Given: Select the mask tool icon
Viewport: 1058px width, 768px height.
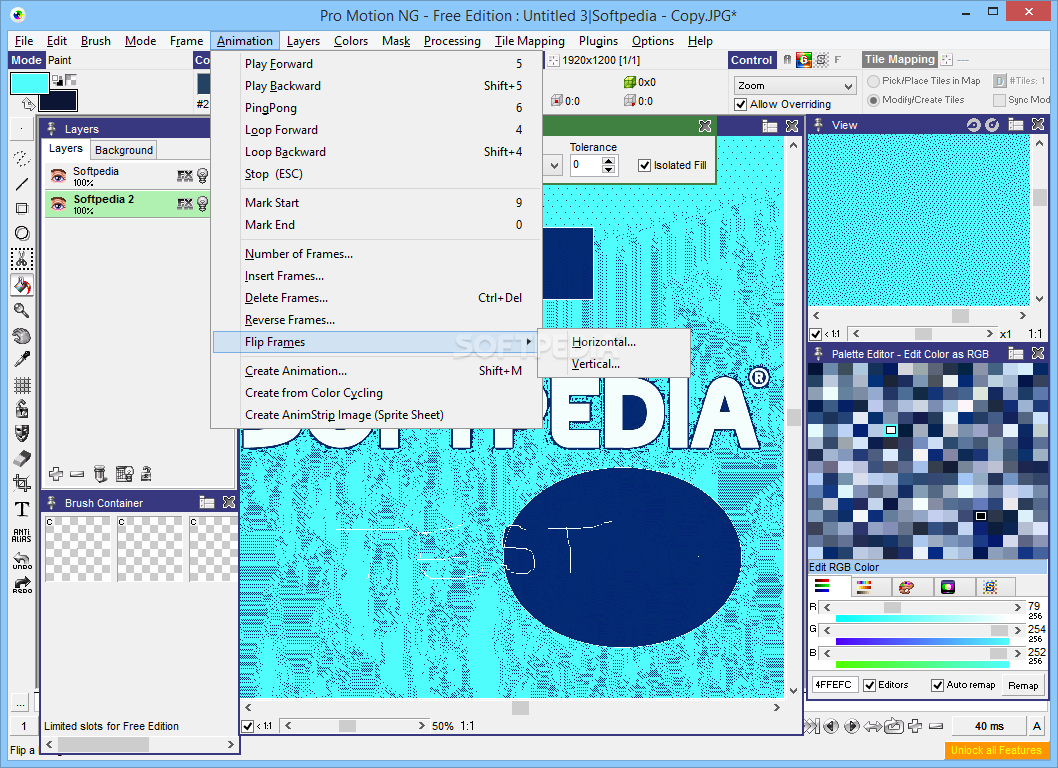Looking at the screenshot, I should point(22,433).
